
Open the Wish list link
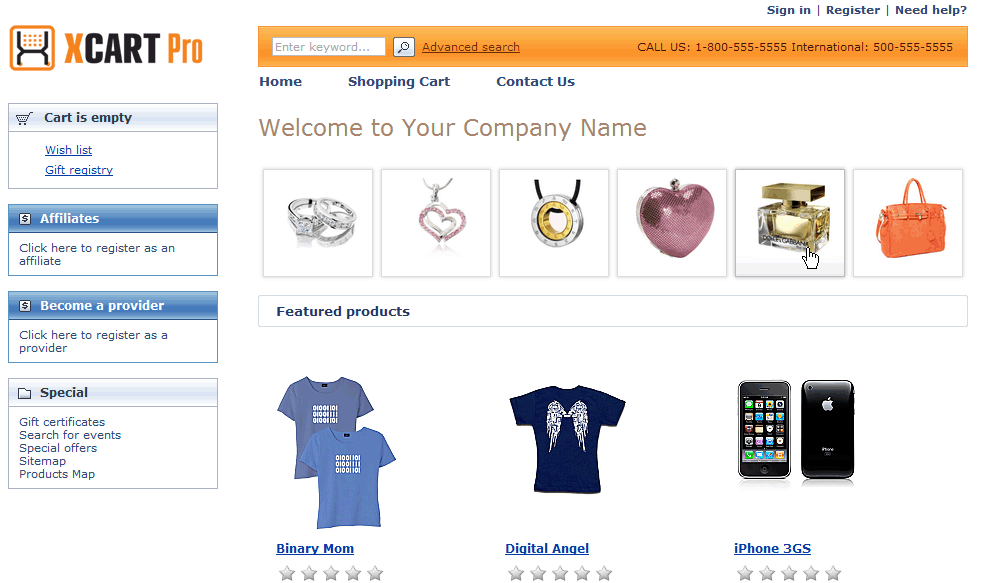[x=68, y=150]
